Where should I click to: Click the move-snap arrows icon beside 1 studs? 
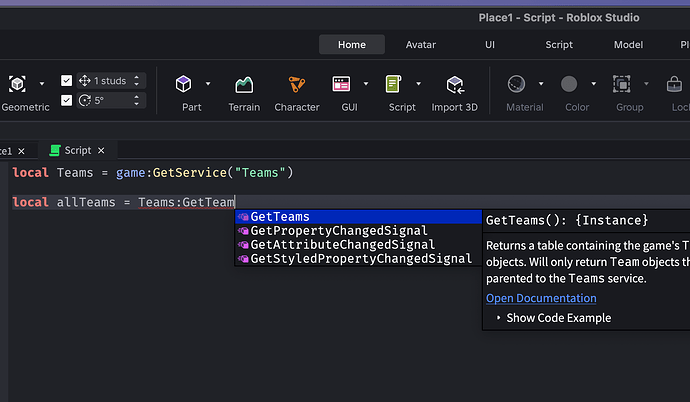[84, 80]
